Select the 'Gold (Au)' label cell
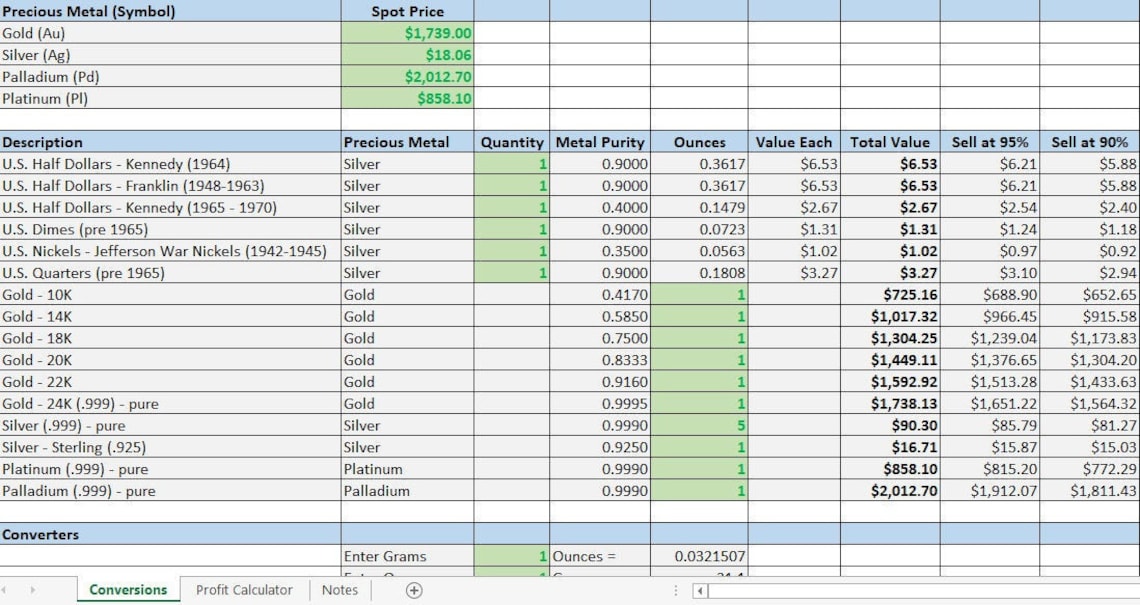Image resolution: width=1140 pixels, height=605 pixels. (170, 33)
